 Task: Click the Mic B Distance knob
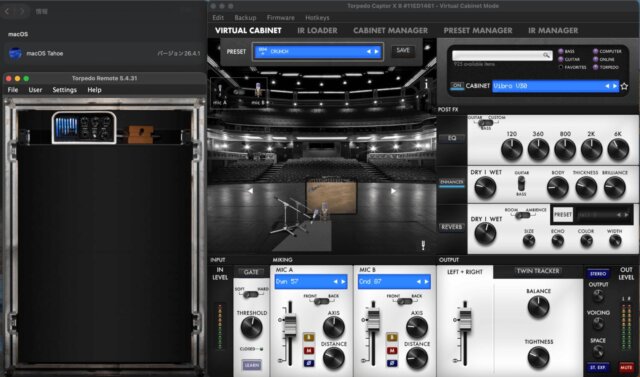(x=417, y=359)
